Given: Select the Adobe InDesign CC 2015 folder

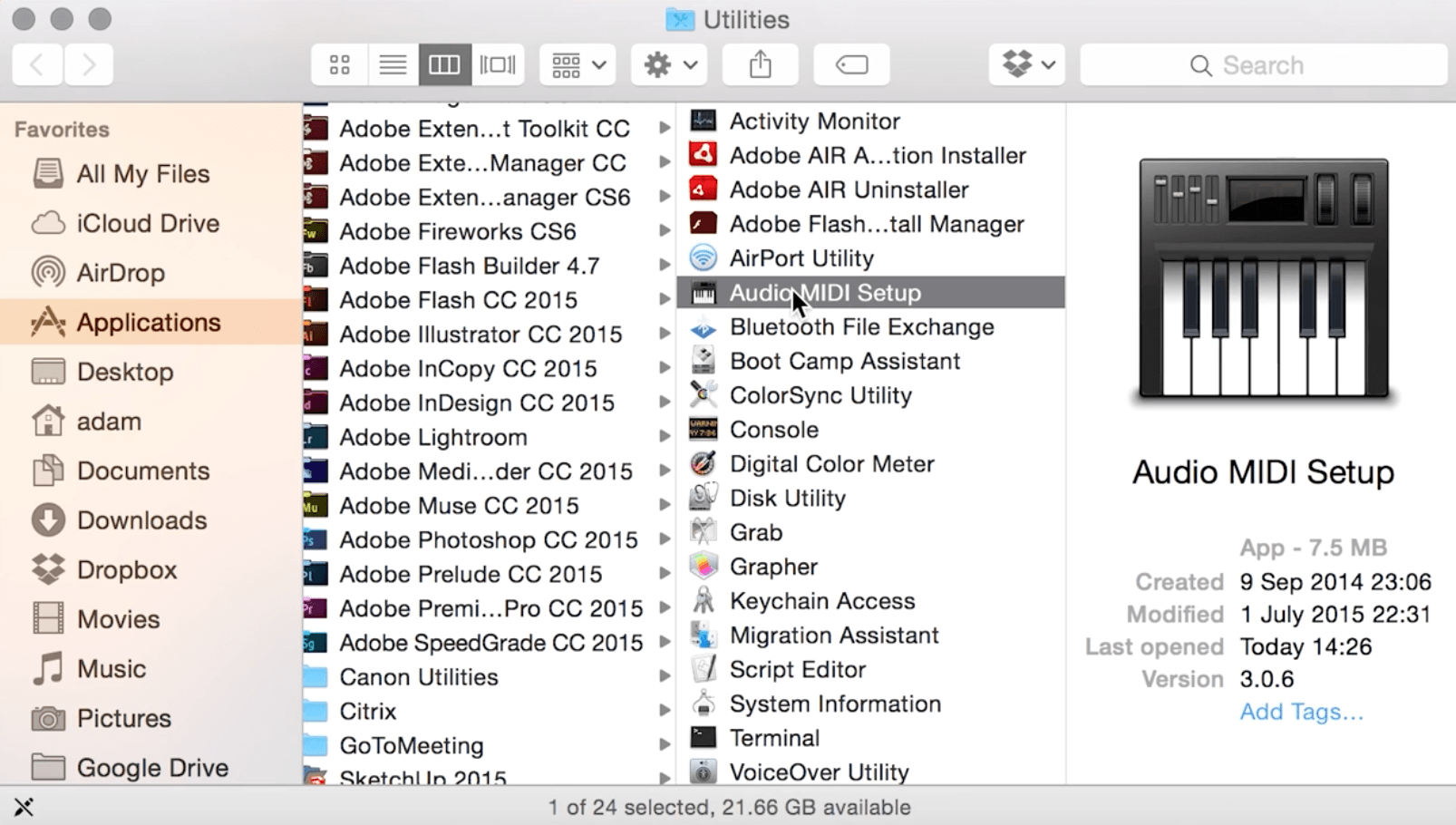Looking at the screenshot, I should coord(490,403).
